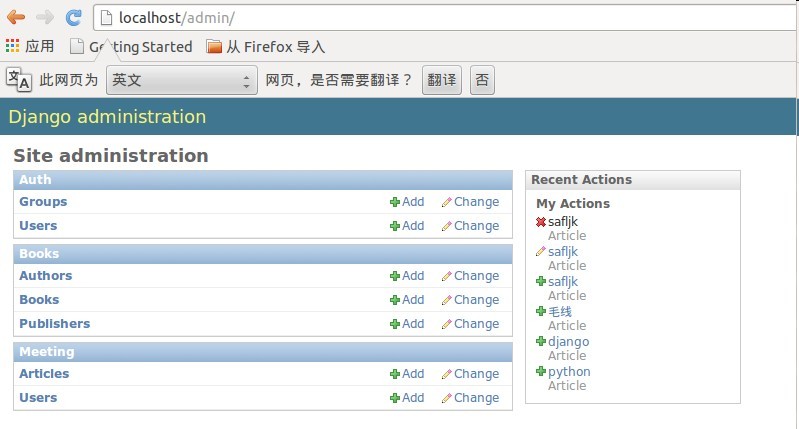Open the python recent action link

569,371
